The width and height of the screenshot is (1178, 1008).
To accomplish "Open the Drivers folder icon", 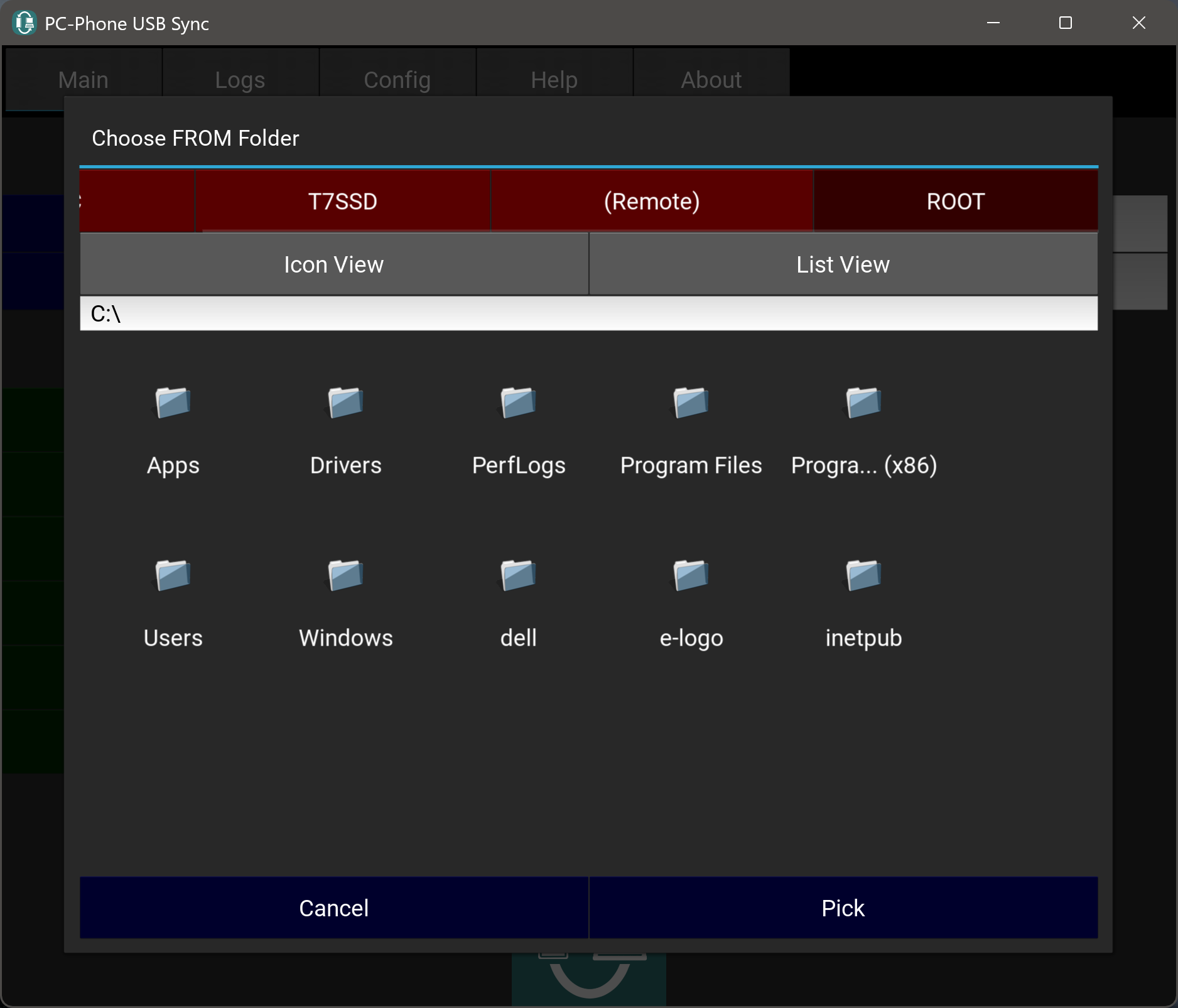I will pos(345,403).
